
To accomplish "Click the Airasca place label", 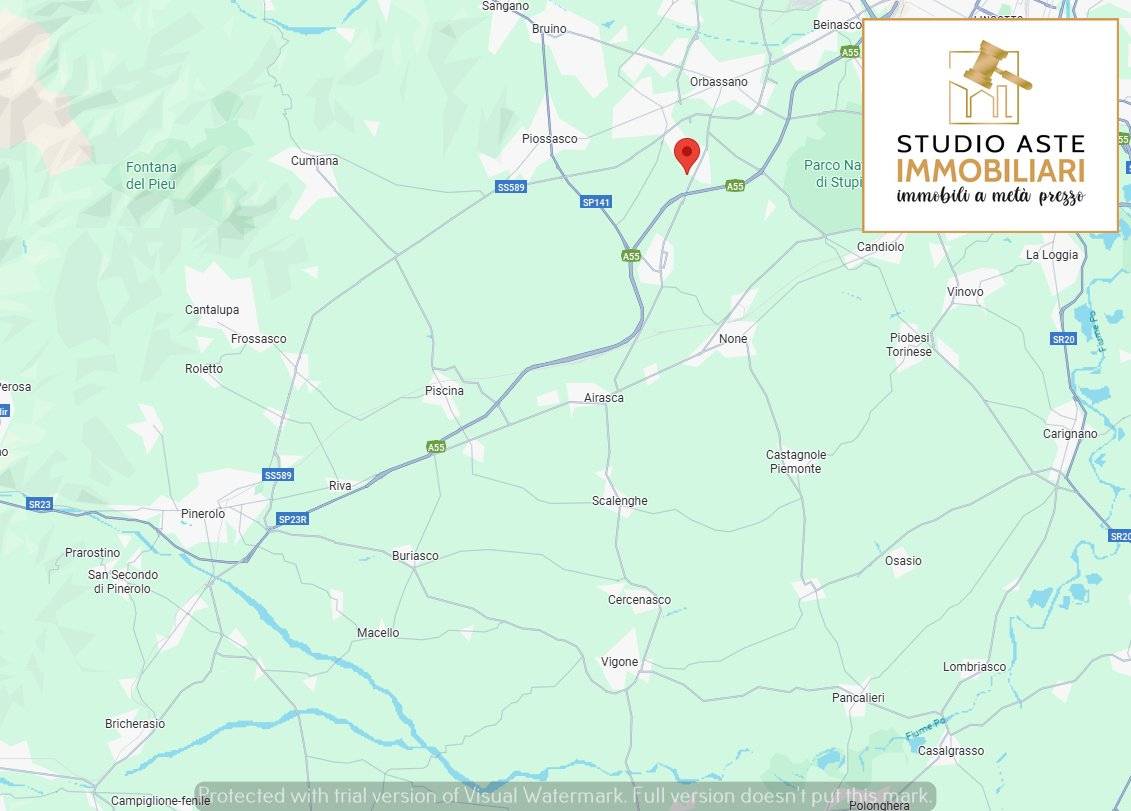I will [604, 398].
